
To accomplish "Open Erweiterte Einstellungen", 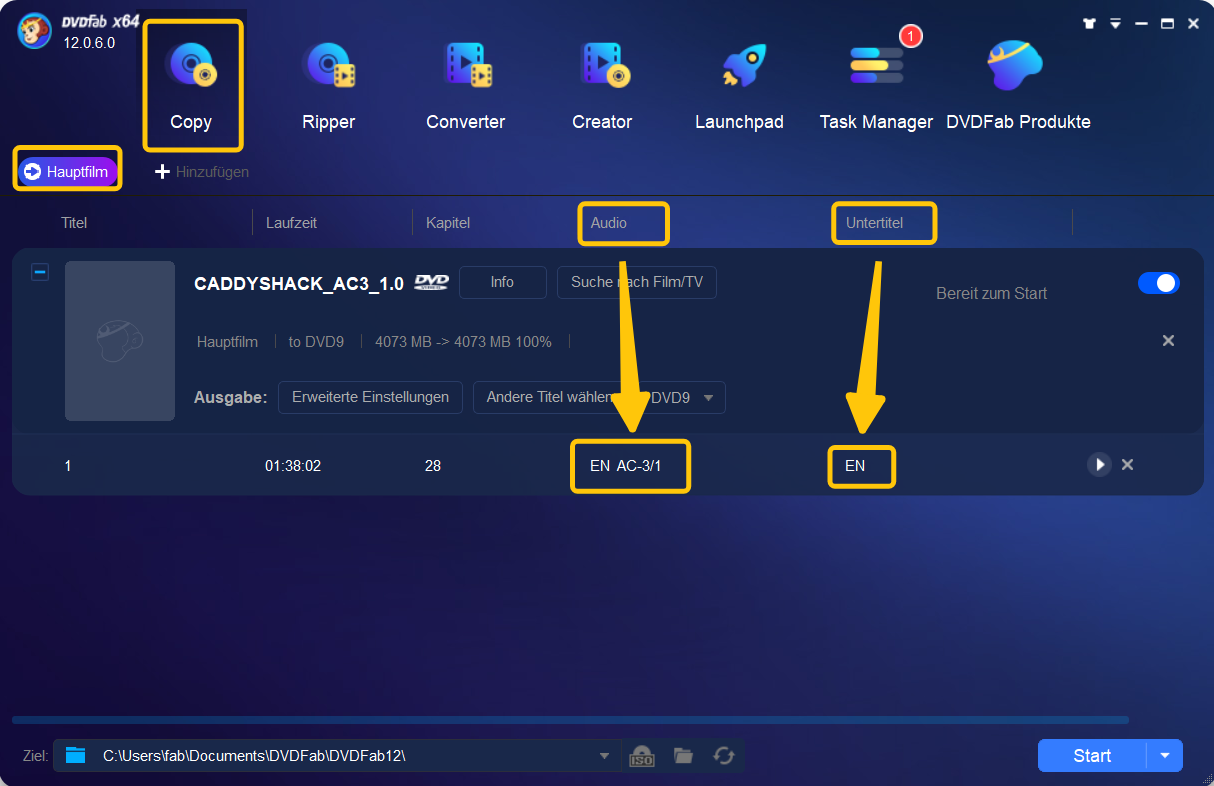I will (370, 397).
